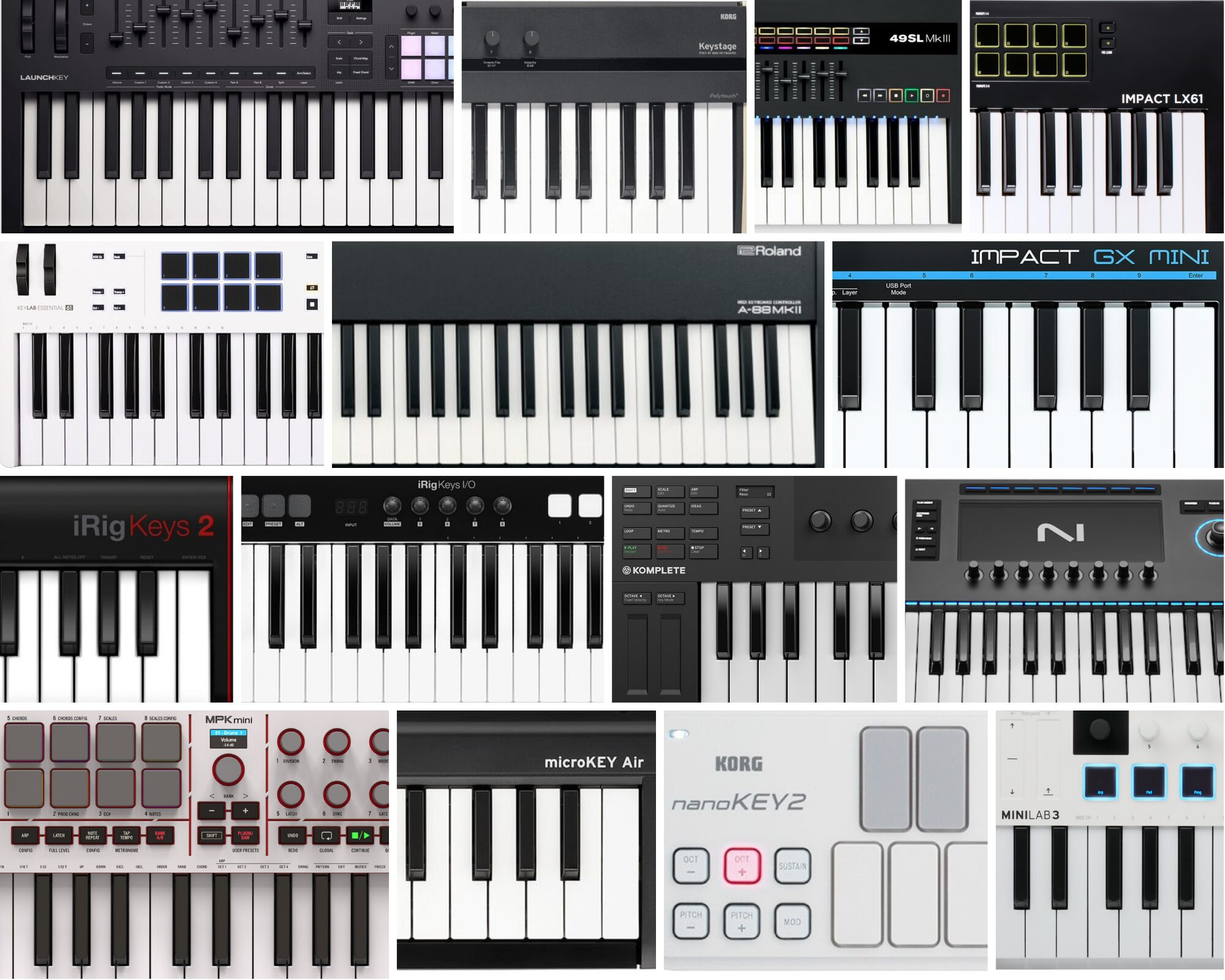Click the PITCH - button on nanoKEY2
Viewport: 1225px width, 980px height.
pos(691,921)
